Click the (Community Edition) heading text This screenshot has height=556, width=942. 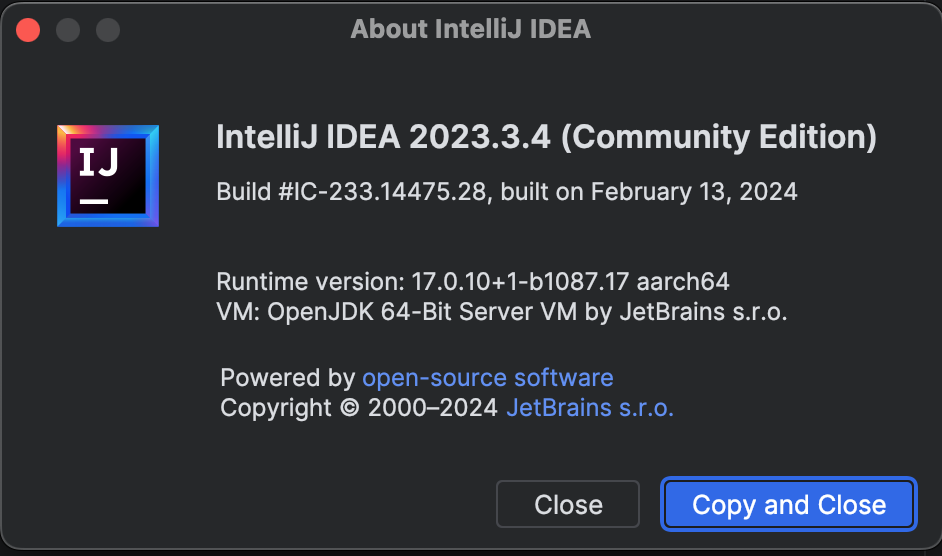(x=718, y=138)
